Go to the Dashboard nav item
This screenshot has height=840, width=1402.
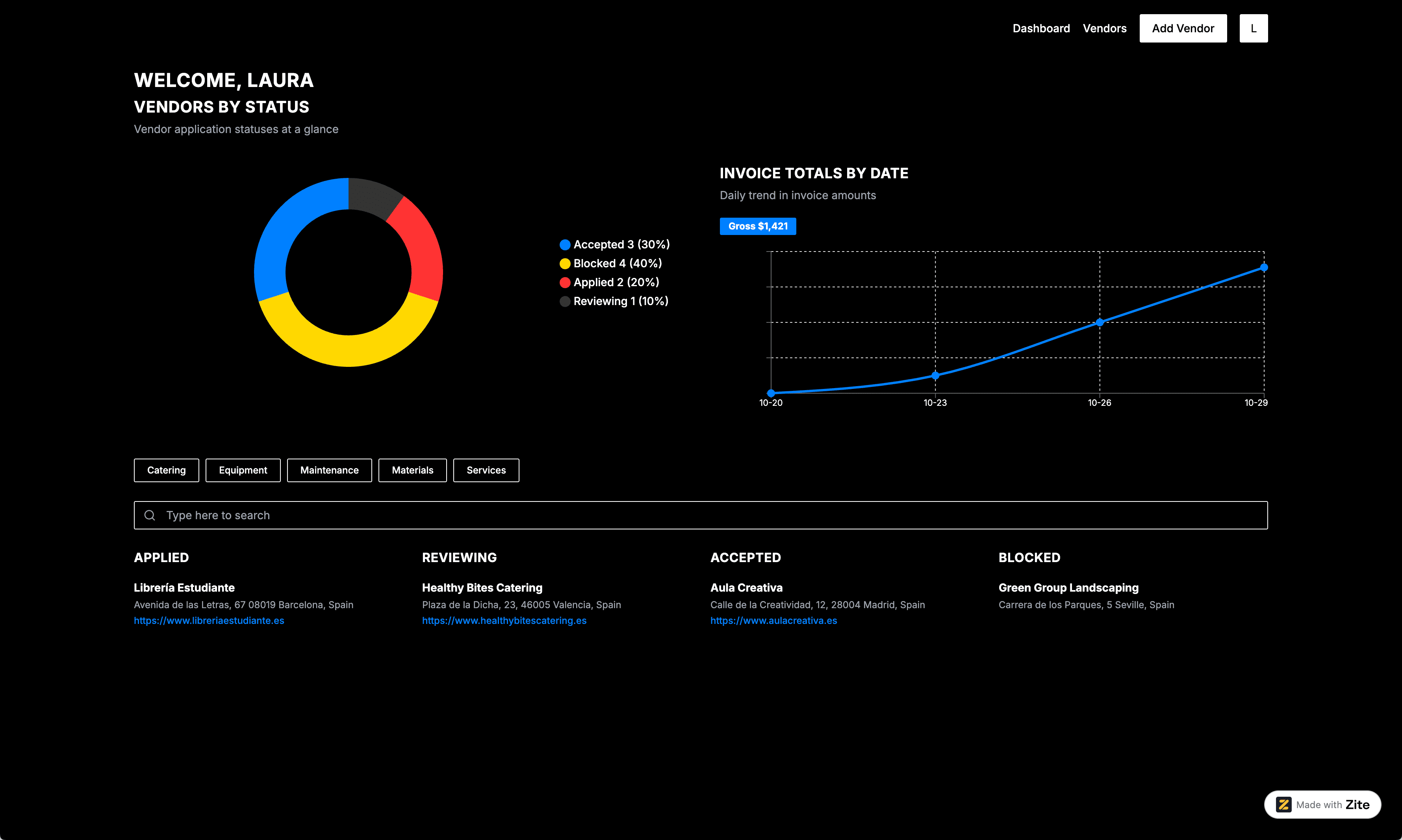[1041, 28]
